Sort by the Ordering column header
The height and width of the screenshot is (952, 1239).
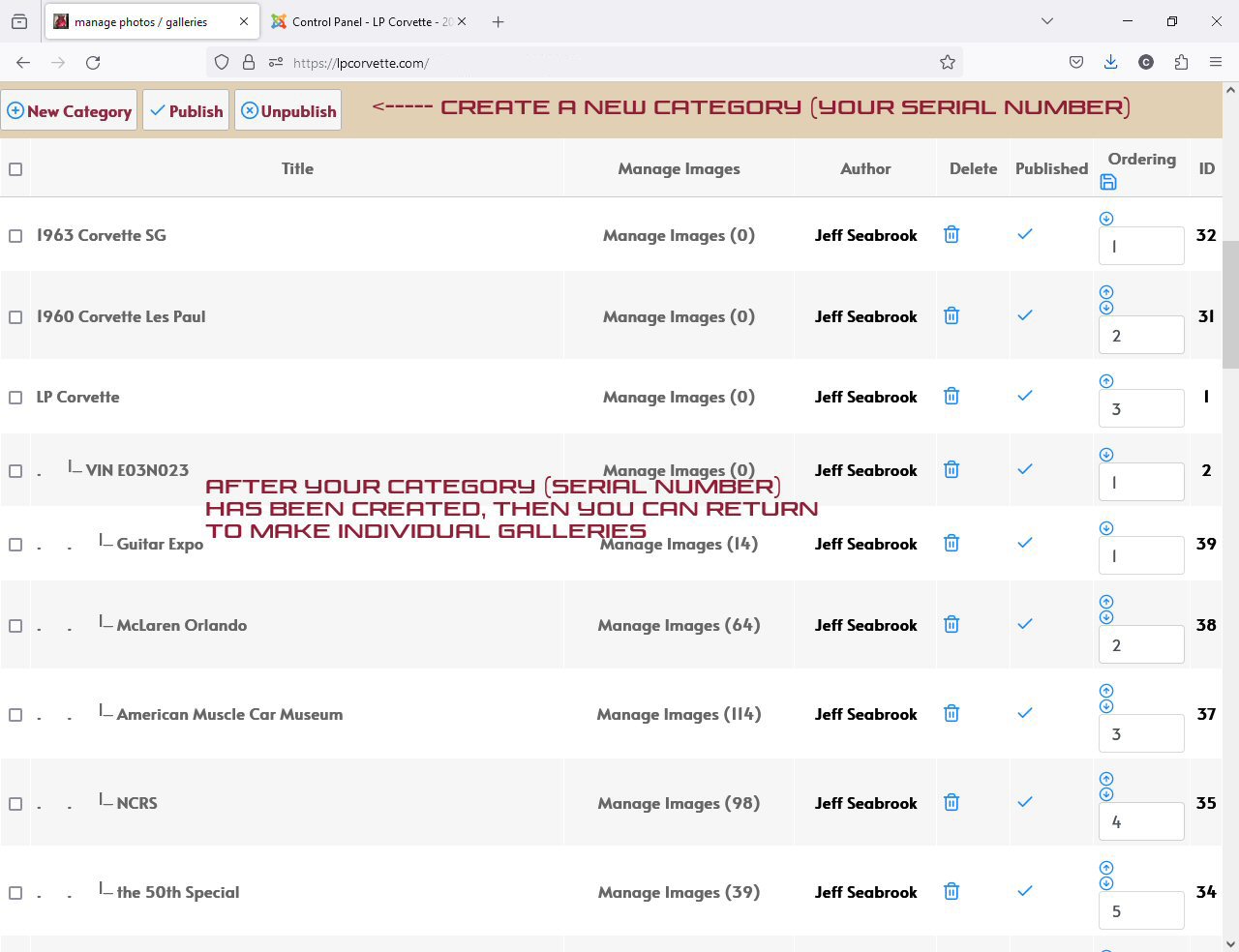[x=1141, y=159]
